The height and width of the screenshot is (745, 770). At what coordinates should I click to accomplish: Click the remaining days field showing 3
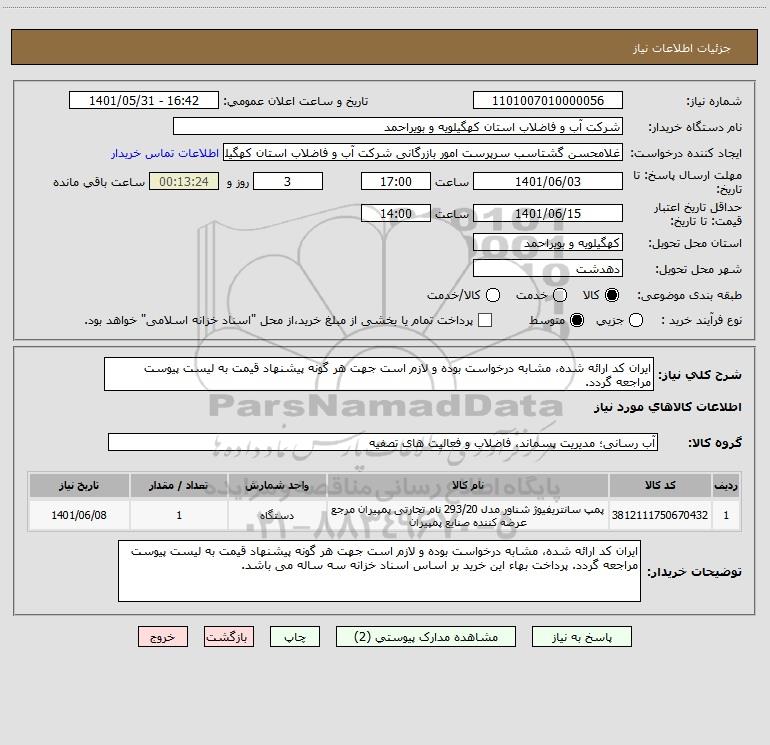point(288,181)
